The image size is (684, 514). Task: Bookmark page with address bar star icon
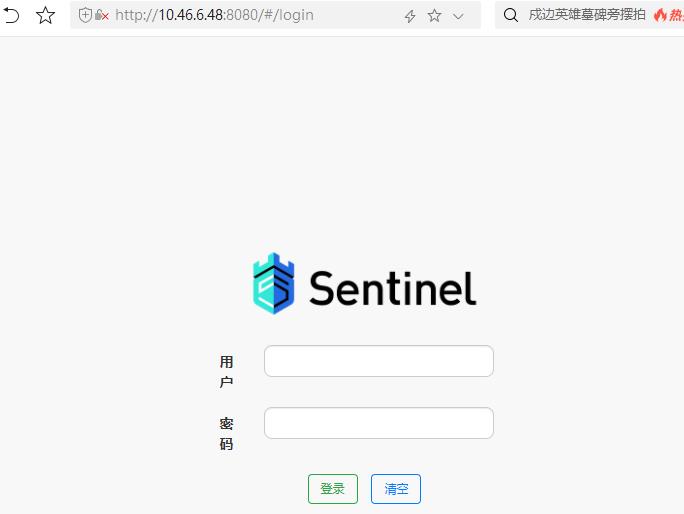[x=434, y=16]
